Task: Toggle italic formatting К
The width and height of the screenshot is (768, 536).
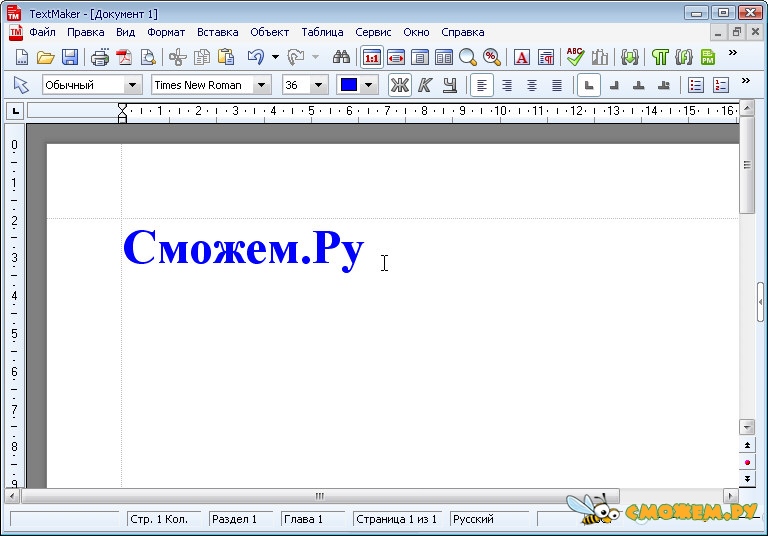Action: click(425, 85)
